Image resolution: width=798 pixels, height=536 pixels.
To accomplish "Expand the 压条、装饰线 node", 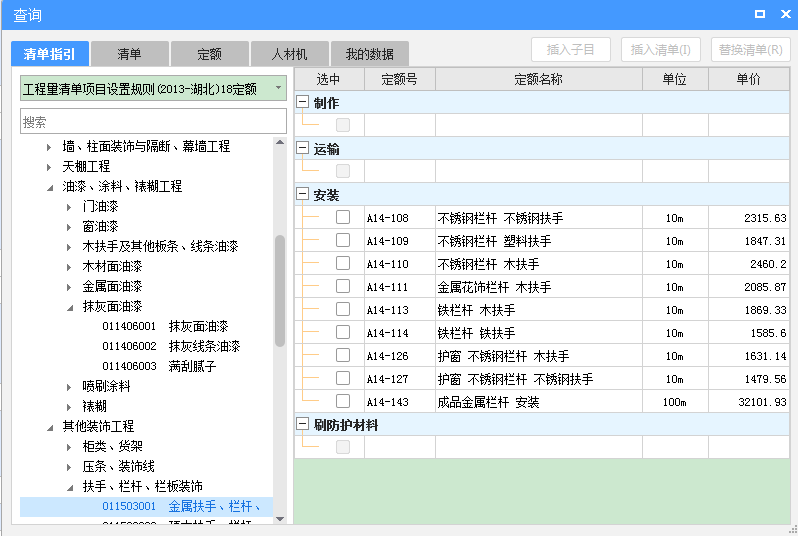I will pos(69,467).
